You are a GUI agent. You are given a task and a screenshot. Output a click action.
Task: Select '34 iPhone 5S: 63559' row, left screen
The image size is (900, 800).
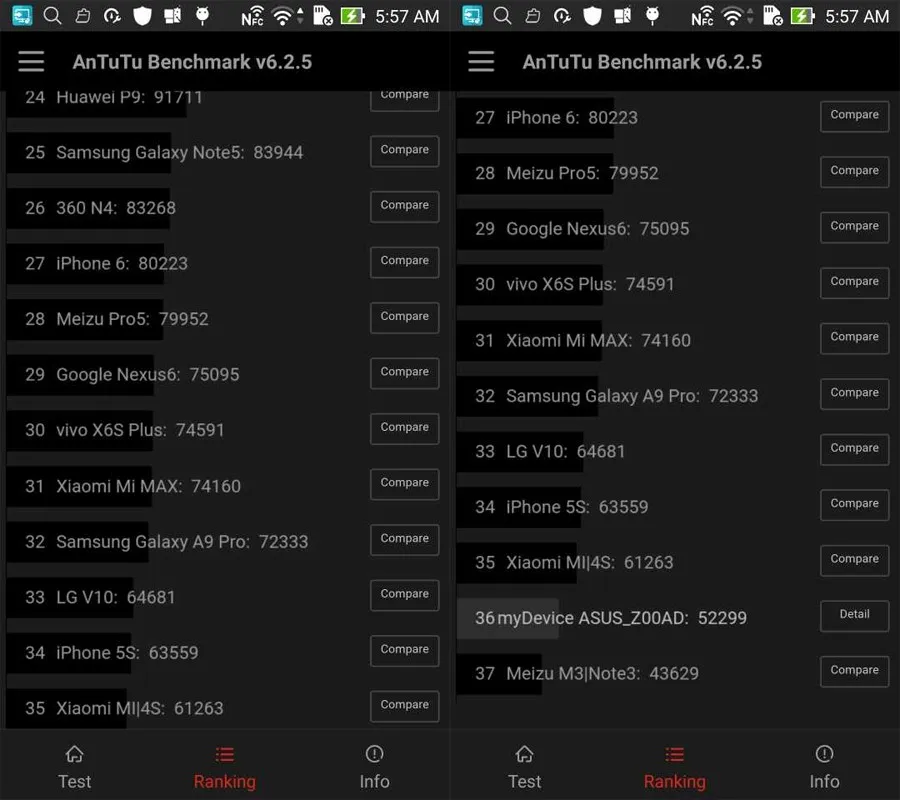224,653
